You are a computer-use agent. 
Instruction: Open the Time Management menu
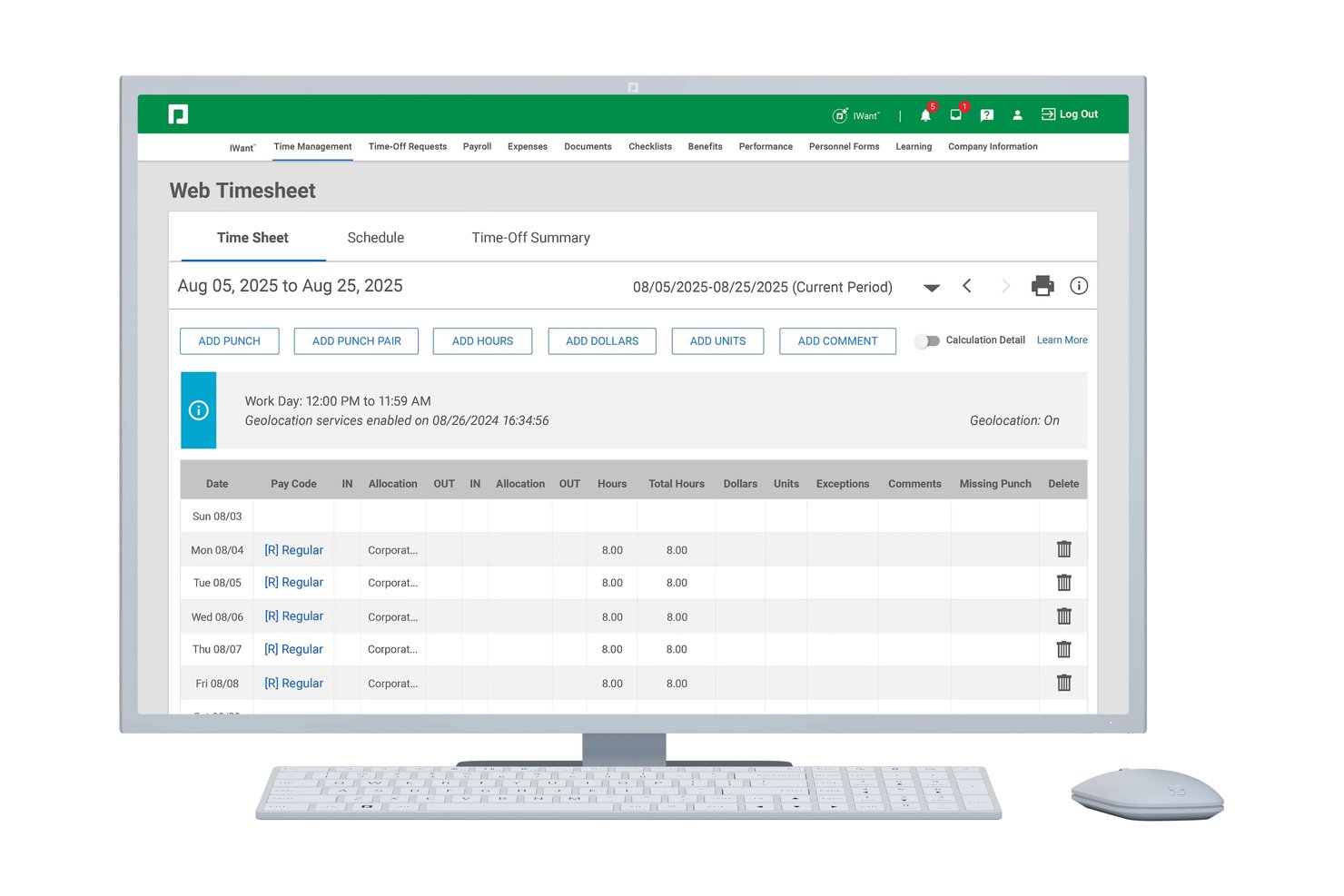click(312, 146)
